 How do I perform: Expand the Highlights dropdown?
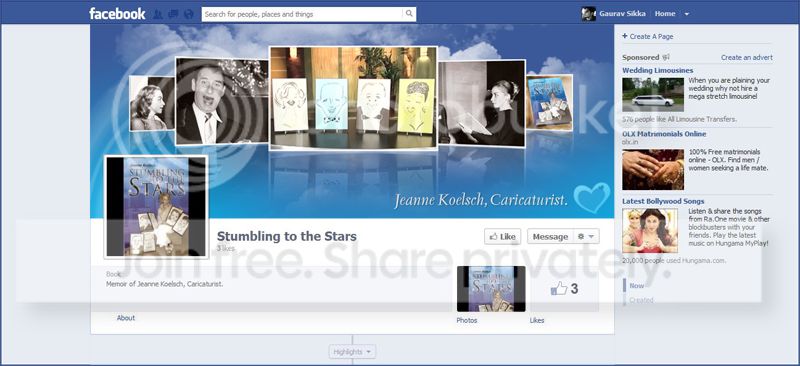(x=352, y=352)
